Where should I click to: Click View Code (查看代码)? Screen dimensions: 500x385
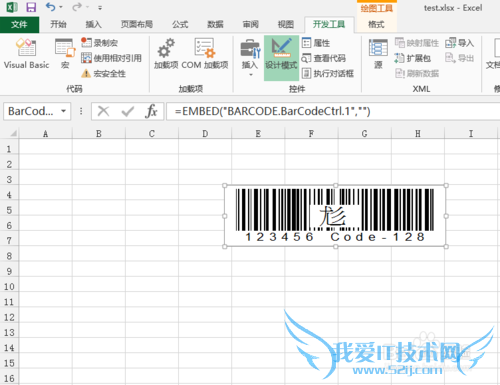(x=323, y=58)
